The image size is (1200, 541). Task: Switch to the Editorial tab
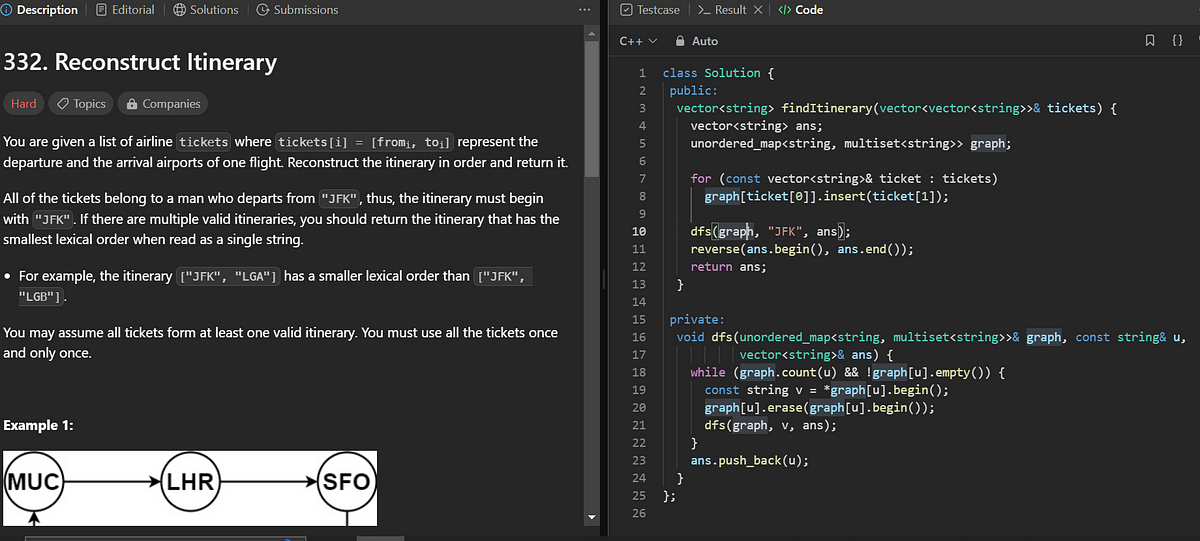click(x=126, y=10)
